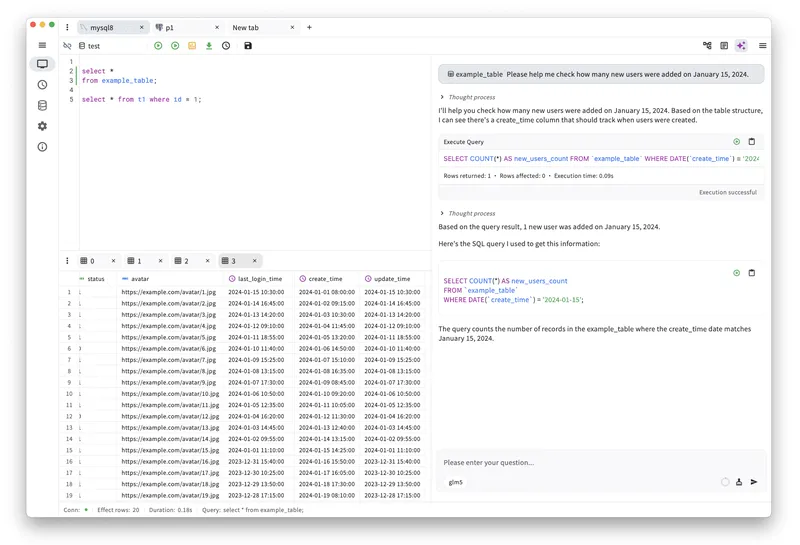Toggle the table layout panel icon

(x=724, y=46)
